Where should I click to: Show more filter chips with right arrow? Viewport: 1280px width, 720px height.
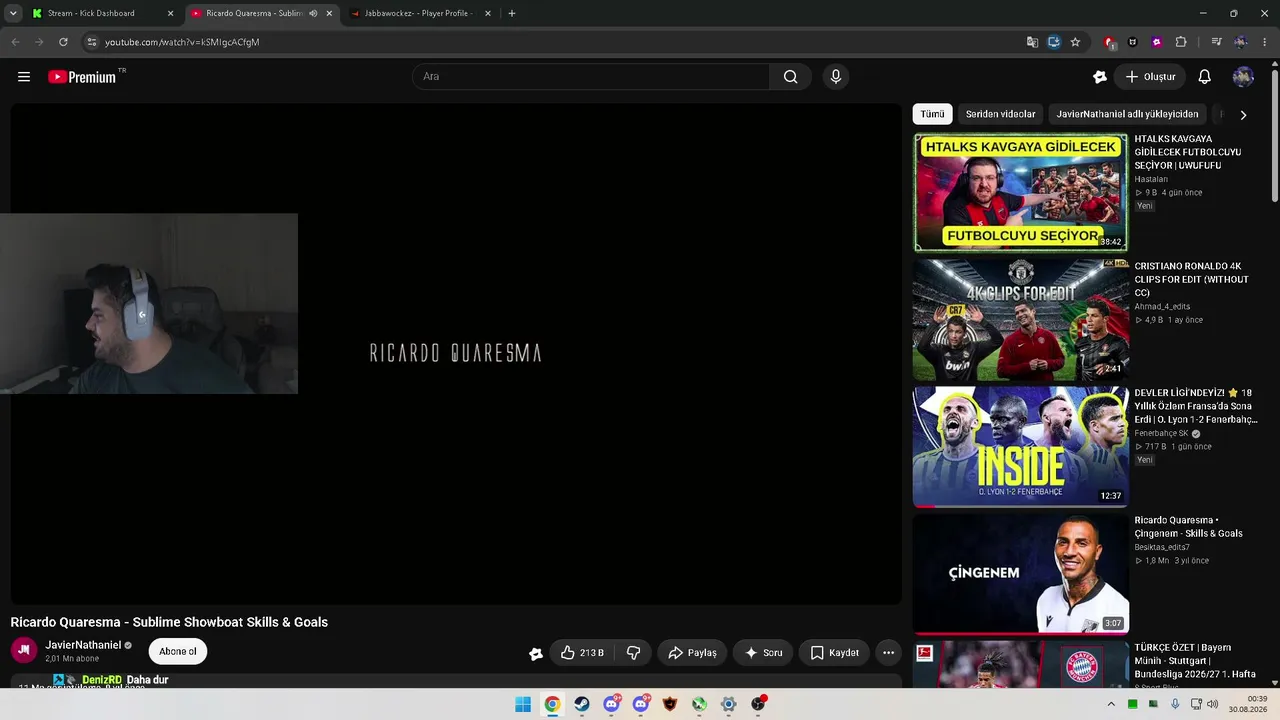(x=1243, y=115)
